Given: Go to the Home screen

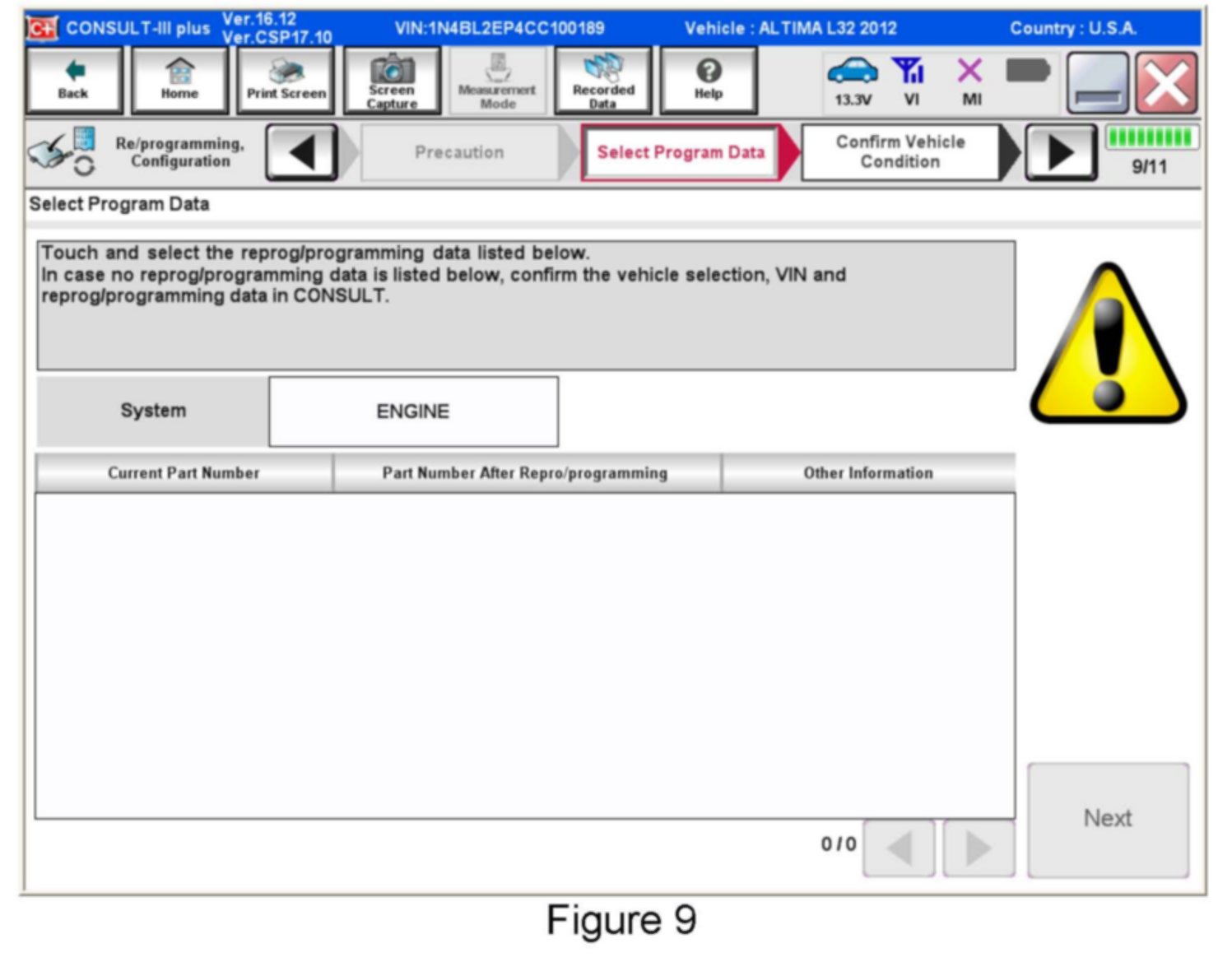Looking at the screenshot, I should click(x=179, y=81).
